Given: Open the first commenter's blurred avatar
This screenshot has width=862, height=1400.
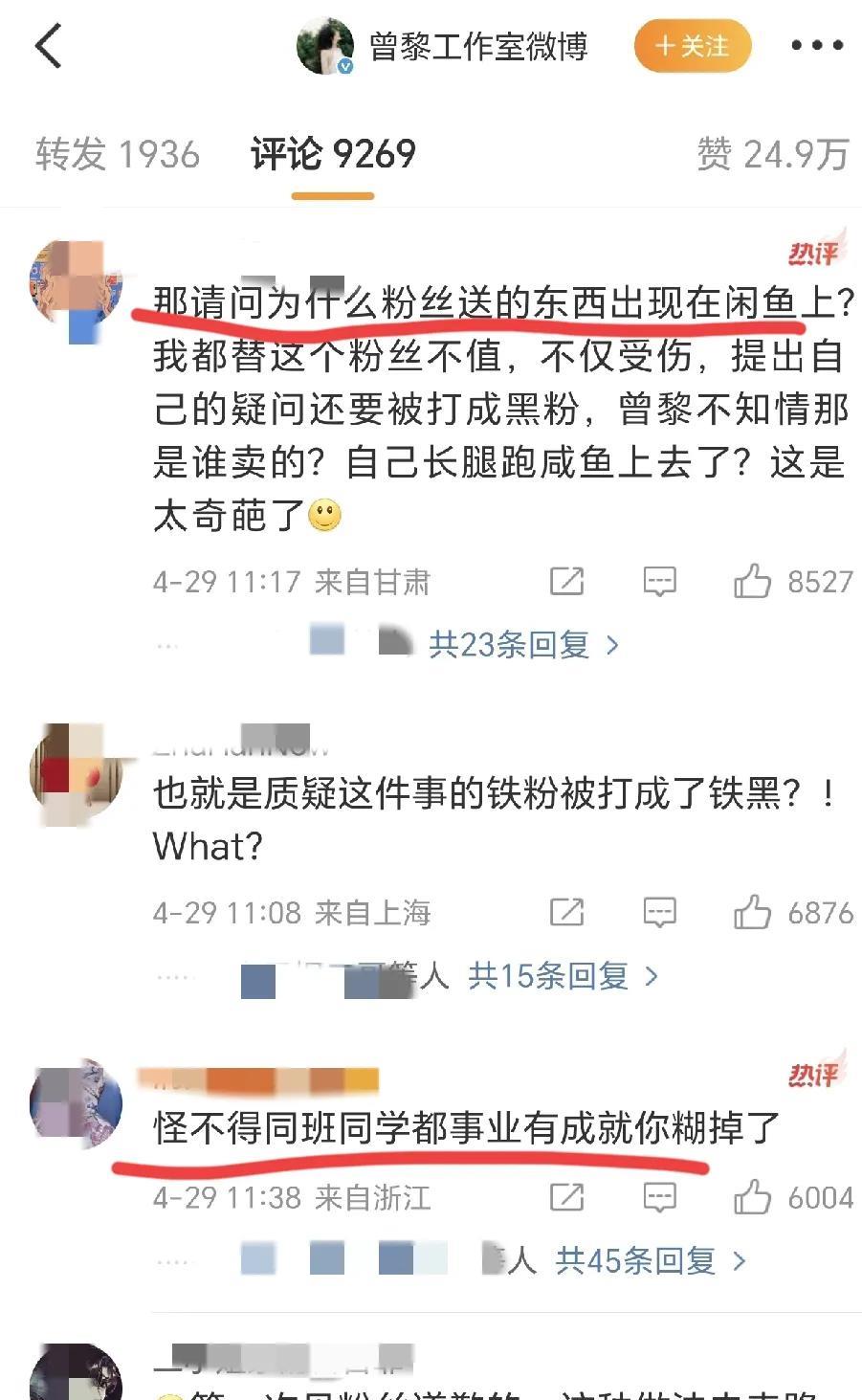Looking at the screenshot, I should (77, 287).
